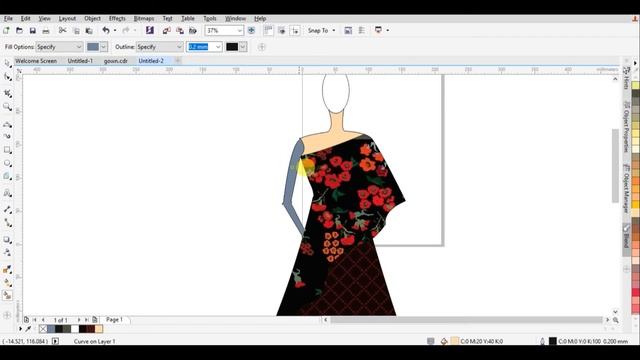Click the gray fill color swatch
This screenshot has height=360, width=640.
pos(93,47)
